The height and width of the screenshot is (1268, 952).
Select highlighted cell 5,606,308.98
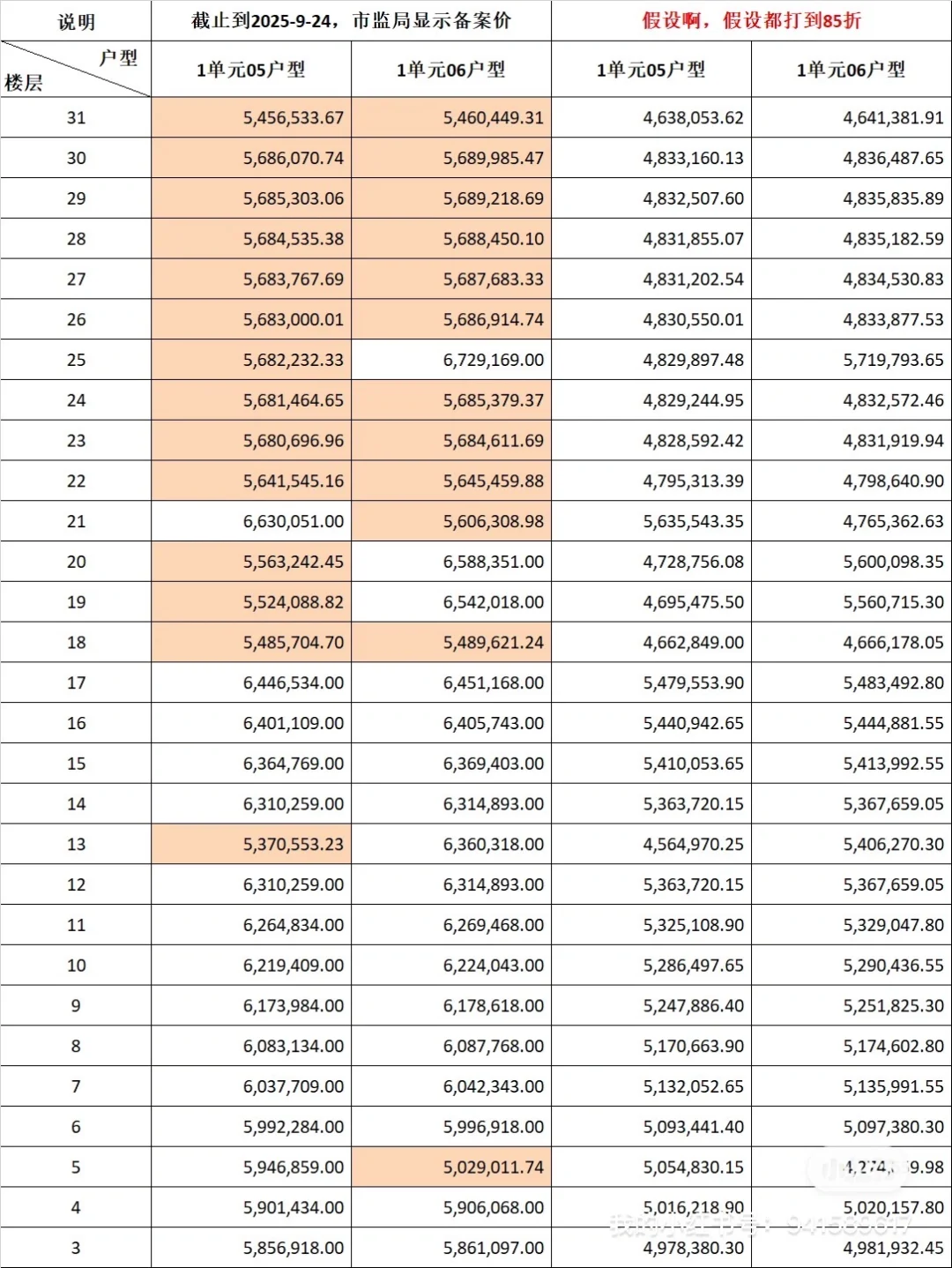click(x=451, y=521)
